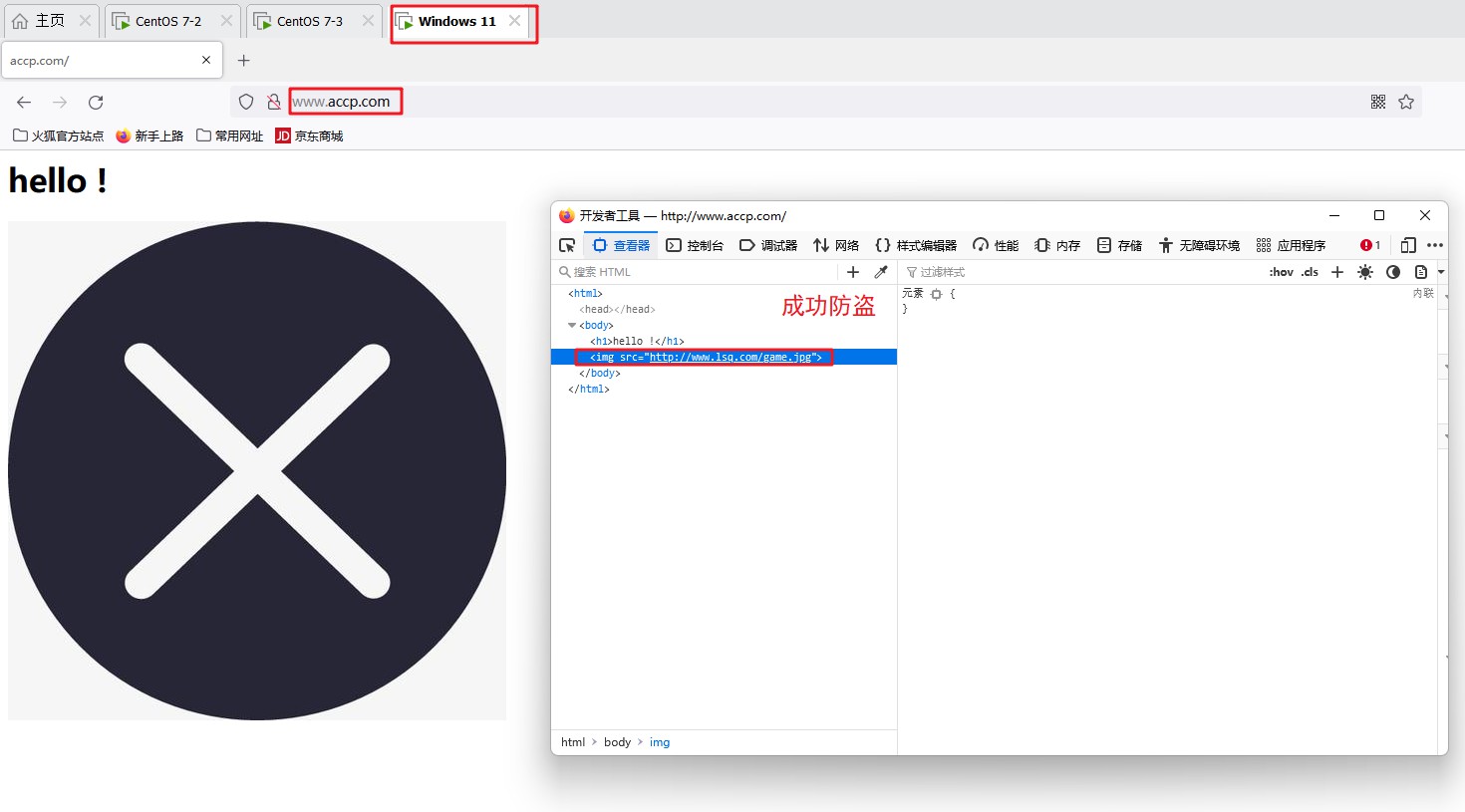The height and width of the screenshot is (812, 1465).
Task: Toggle the .cls classes panel
Action: click(x=1311, y=272)
